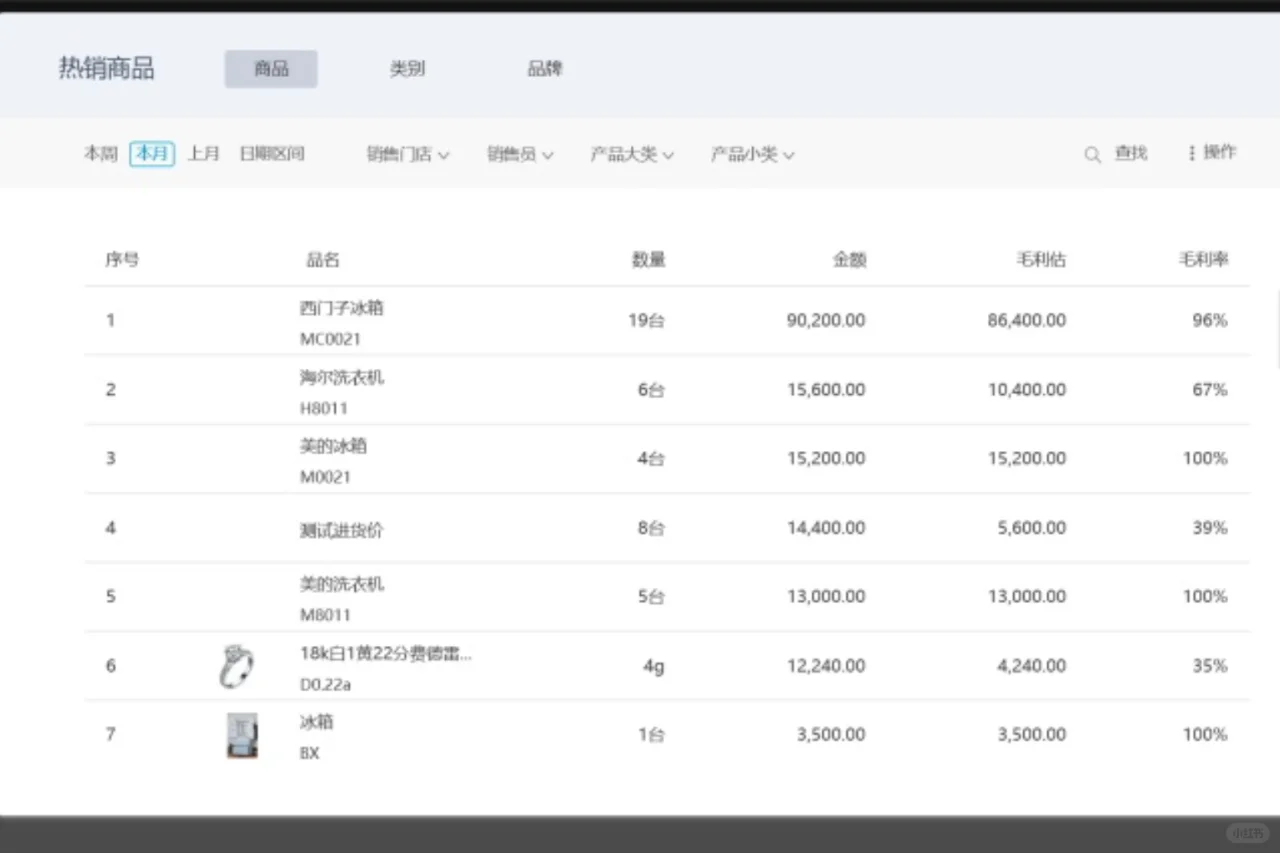
Task: Filter by 本周 (this week)
Action: click(x=101, y=154)
